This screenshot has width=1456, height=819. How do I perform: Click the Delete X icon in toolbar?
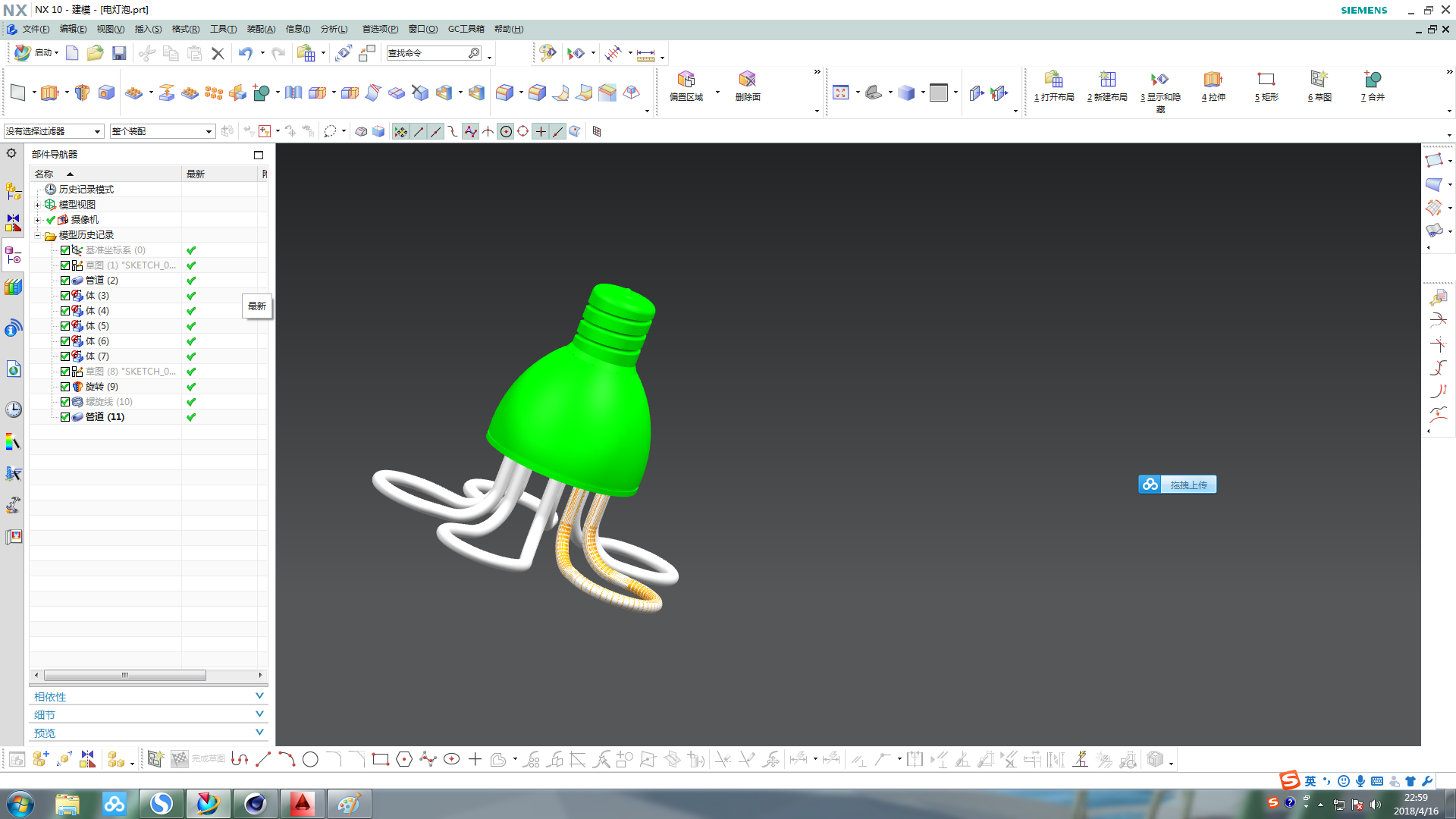[x=218, y=53]
